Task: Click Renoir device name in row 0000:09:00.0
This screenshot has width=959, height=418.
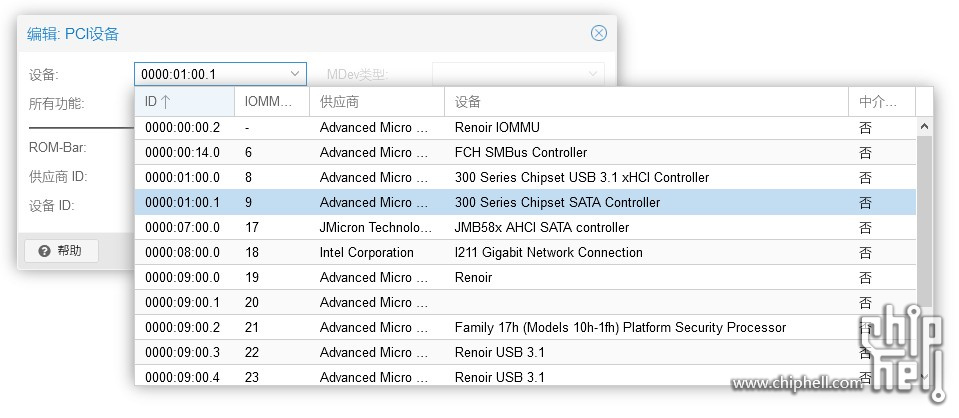Action: tap(473, 277)
